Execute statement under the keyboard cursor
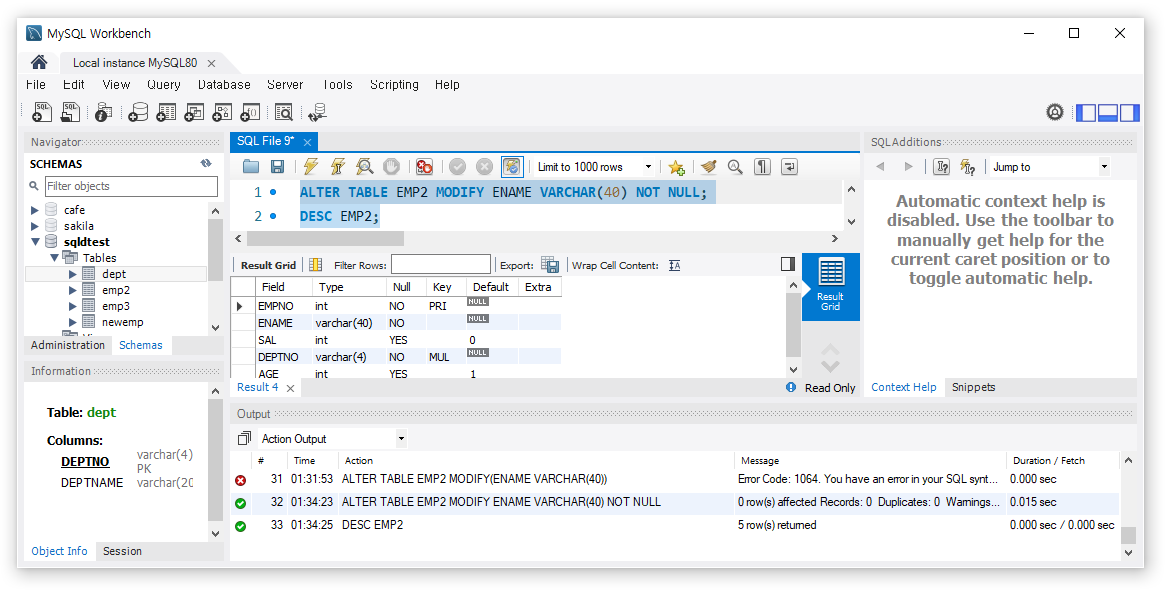The height and width of the screenshot is (593, 1167). click(338, 167)
